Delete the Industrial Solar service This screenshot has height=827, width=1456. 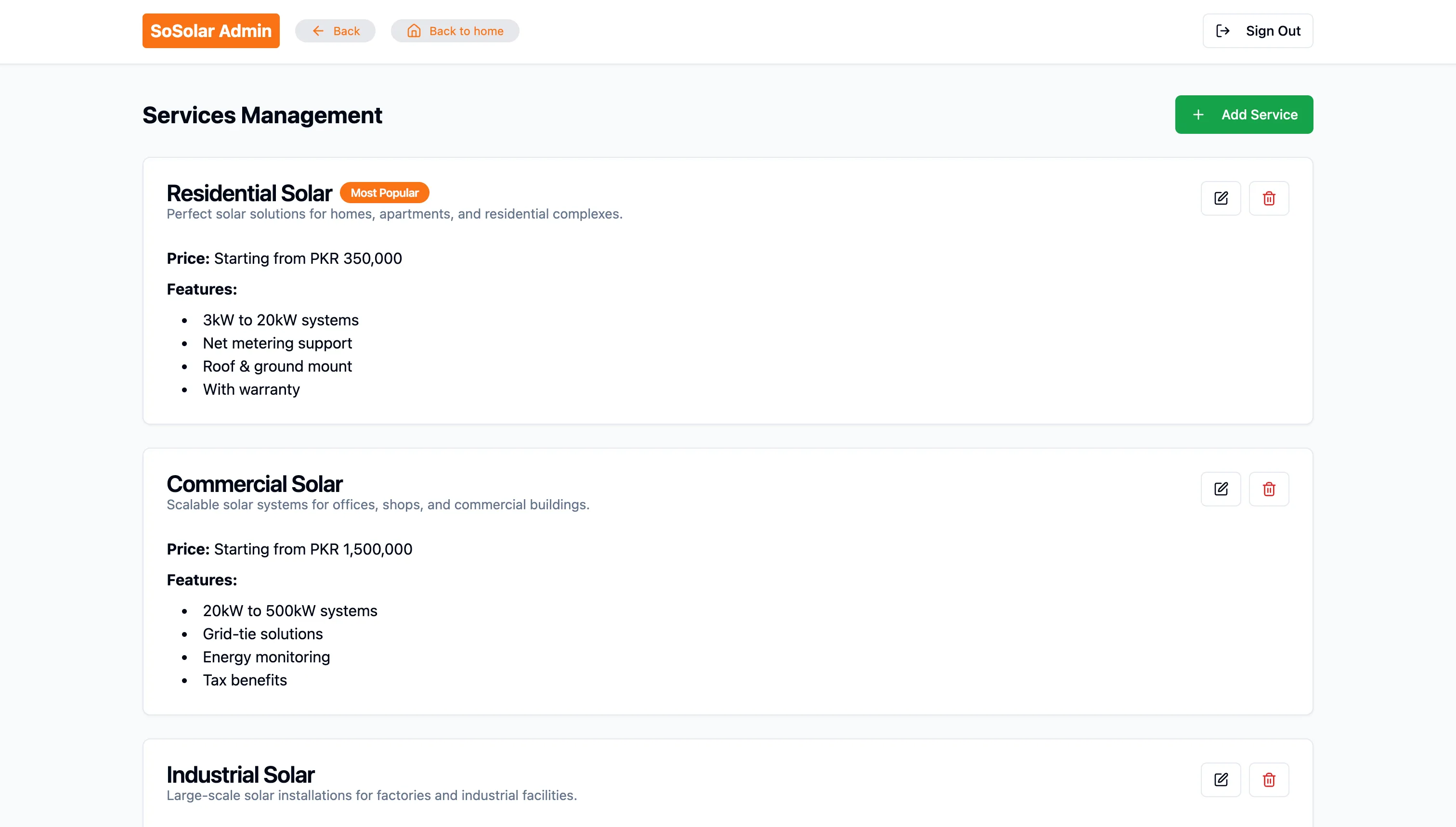click(1269, 780)
